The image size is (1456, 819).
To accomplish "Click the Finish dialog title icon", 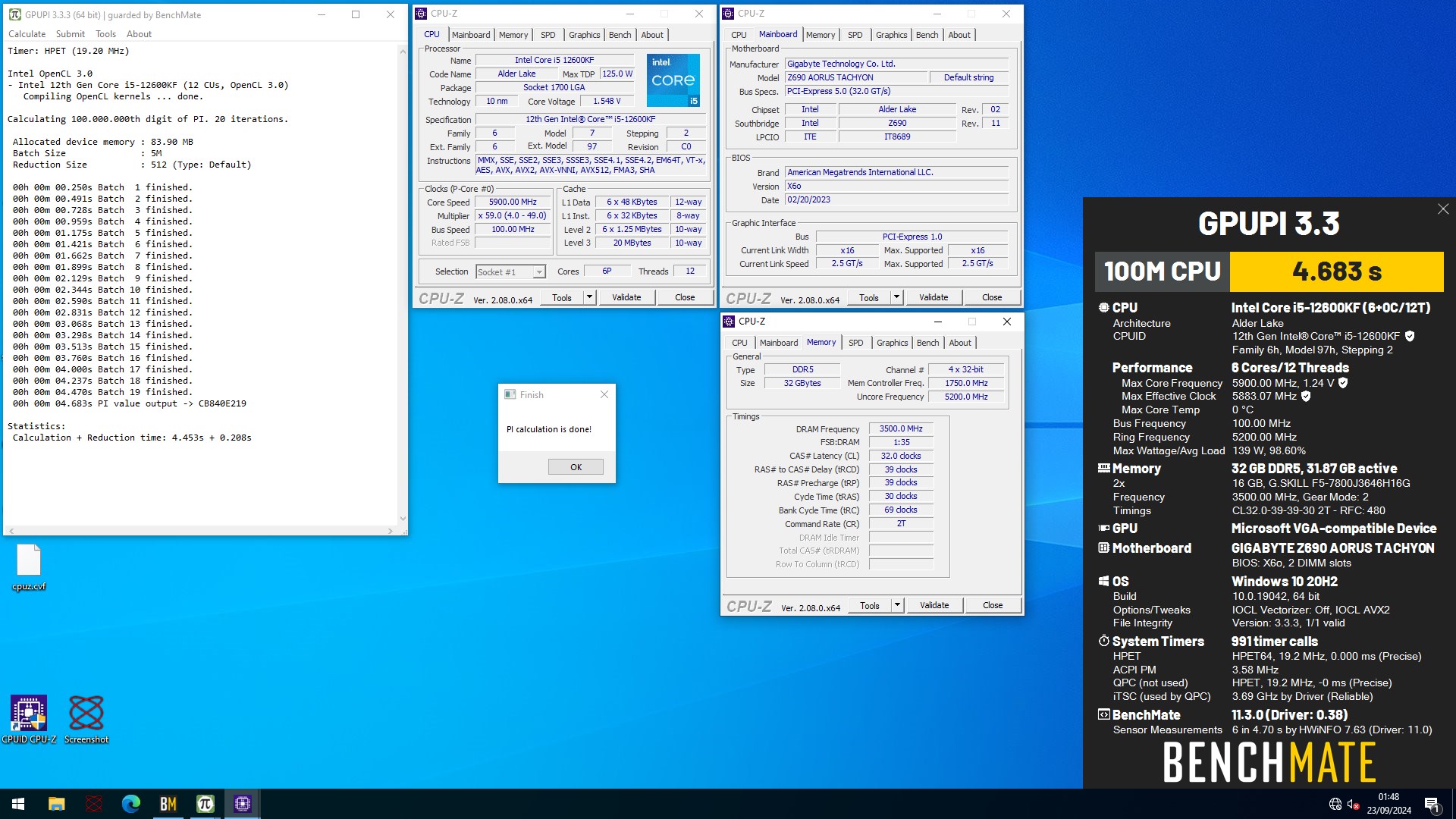I will pyautogui.click(x=510, y=394).
